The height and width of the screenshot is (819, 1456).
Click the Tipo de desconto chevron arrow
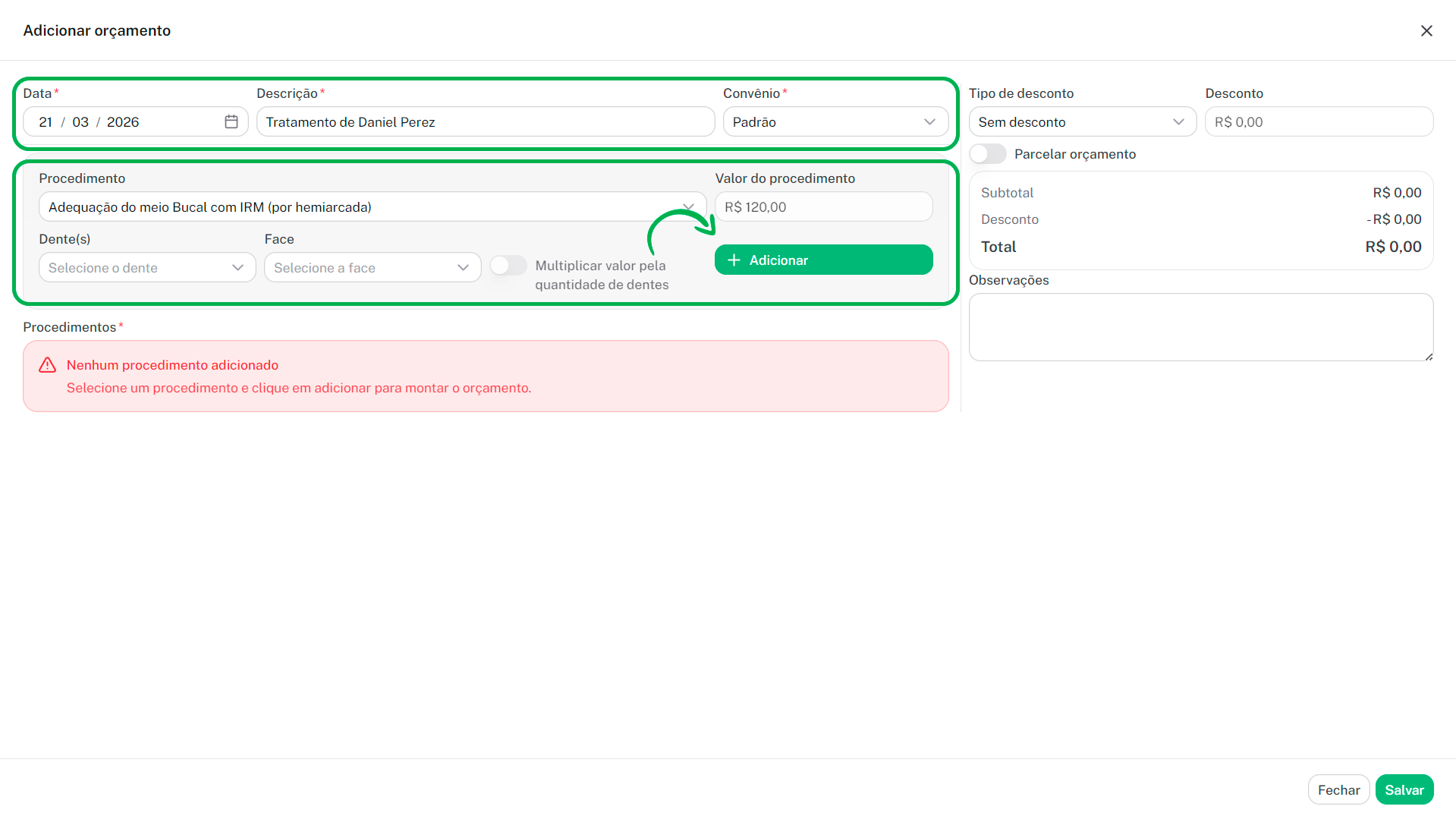1178,121
